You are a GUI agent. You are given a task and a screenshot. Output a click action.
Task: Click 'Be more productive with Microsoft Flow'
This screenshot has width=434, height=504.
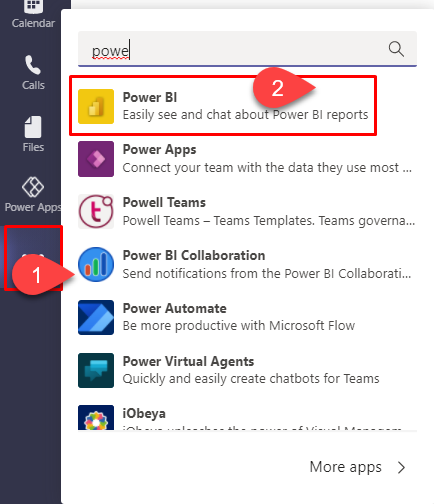click(x=239, y=326)
